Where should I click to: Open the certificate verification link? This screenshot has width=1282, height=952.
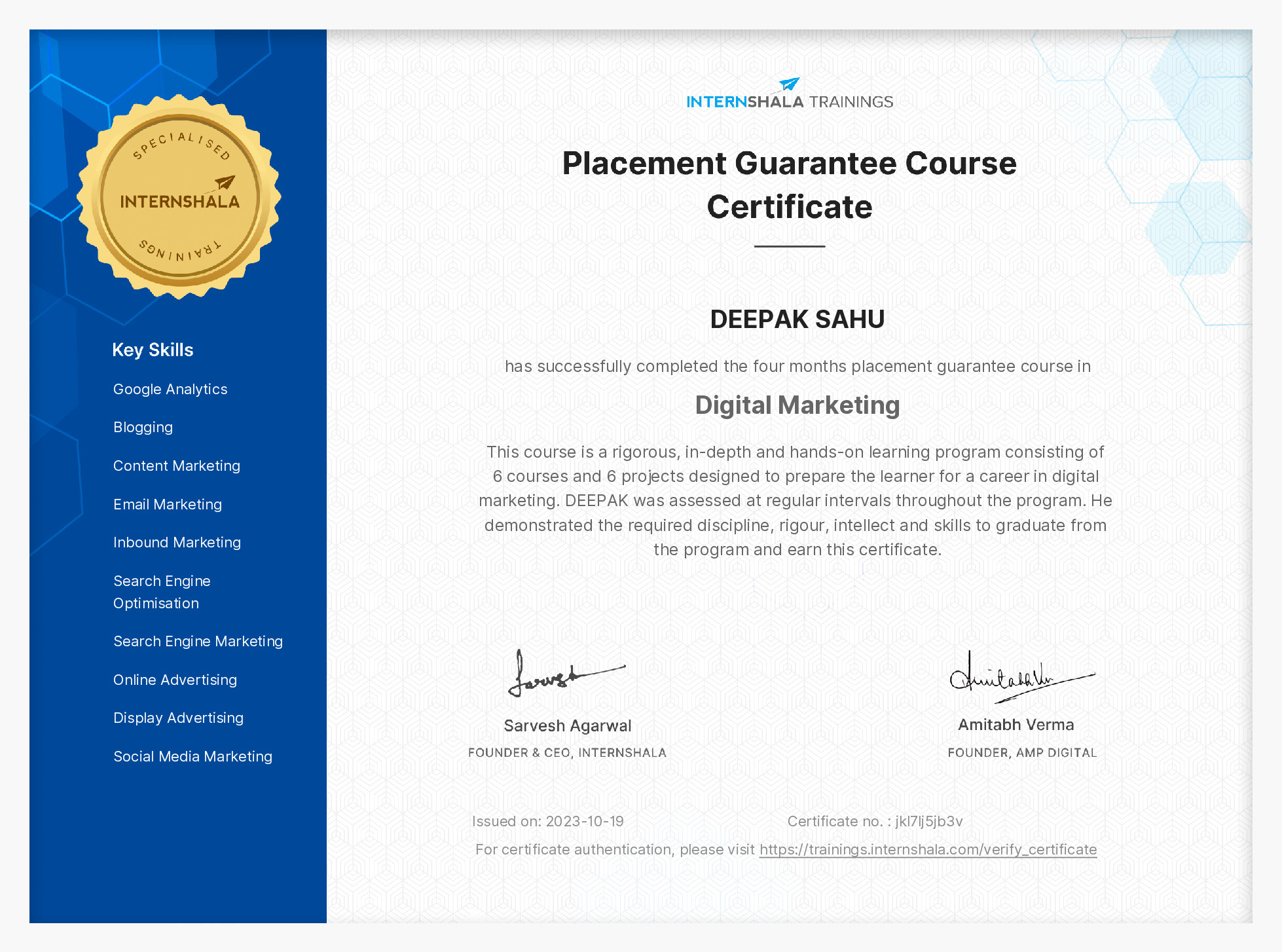tap(927, 849)
